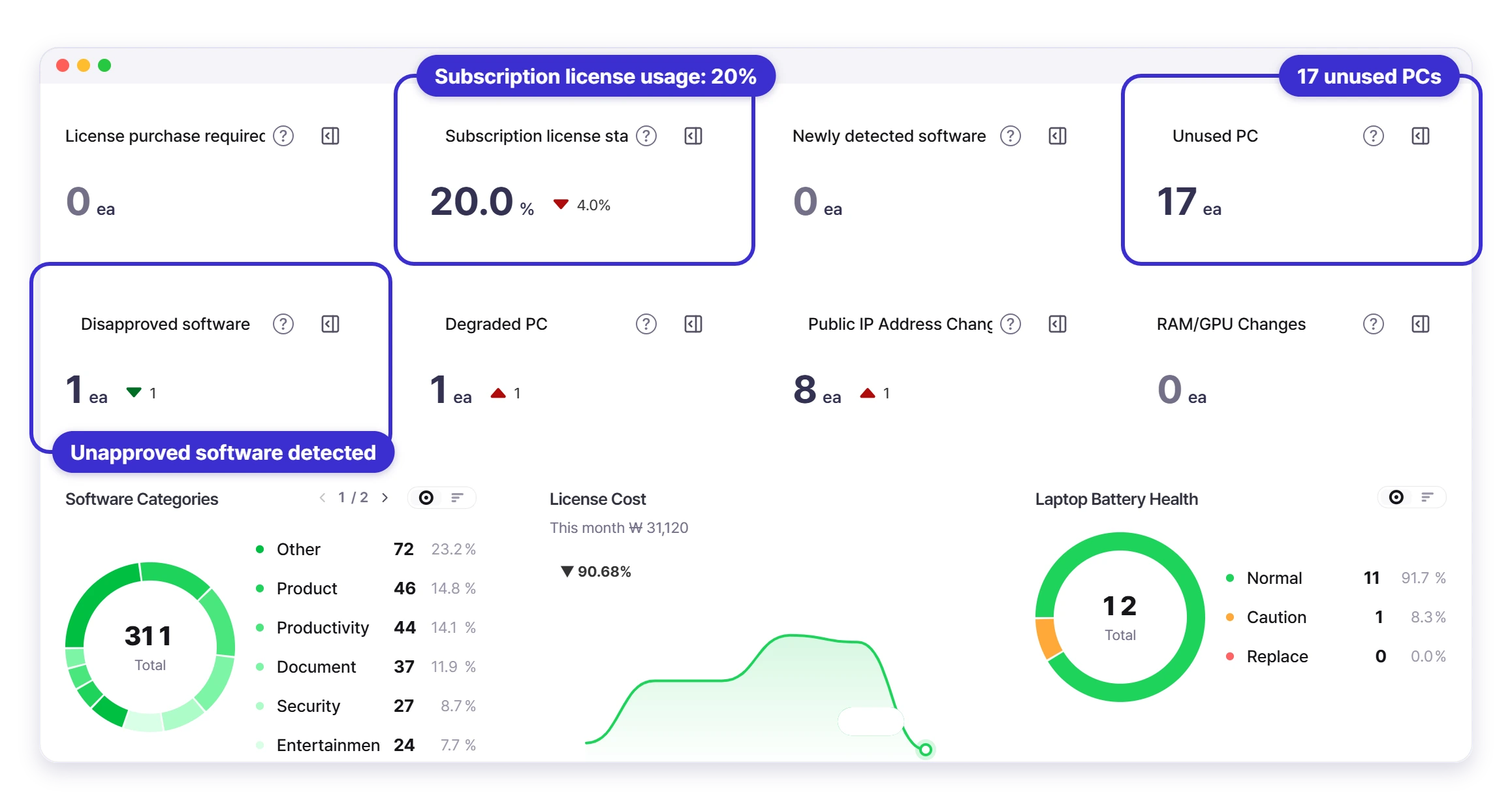
Task: Open Subscription license status side panel
Action: pyautogui.click(x=693, y=136)
